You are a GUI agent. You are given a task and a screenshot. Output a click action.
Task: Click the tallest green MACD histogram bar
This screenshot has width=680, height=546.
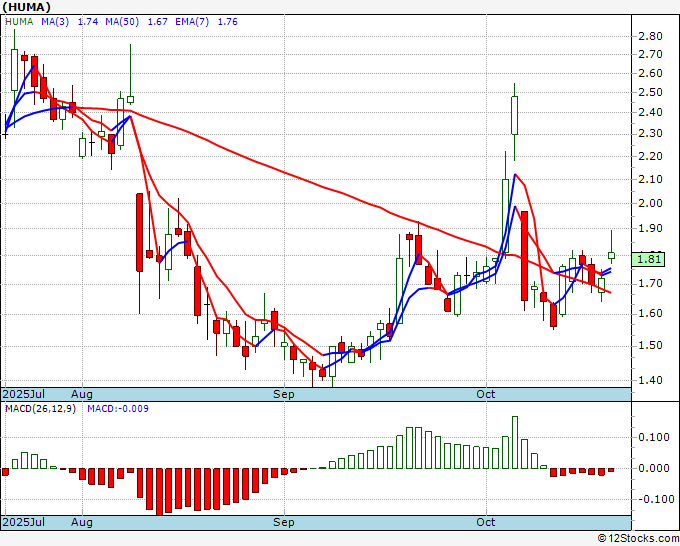click(x=515, y=442)
